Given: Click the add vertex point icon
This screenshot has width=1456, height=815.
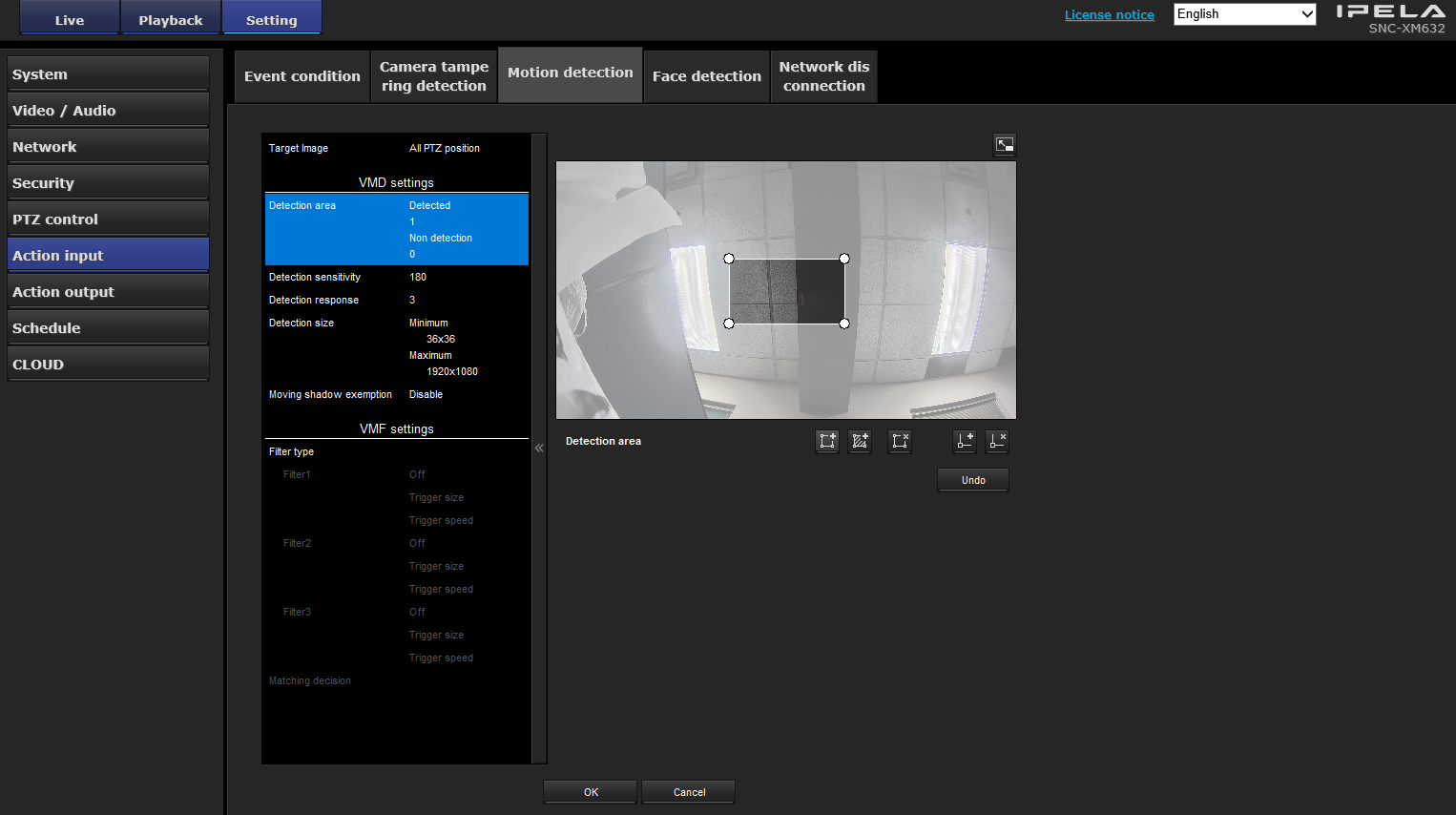Looking at the screenshot, I should coord(965,441).
